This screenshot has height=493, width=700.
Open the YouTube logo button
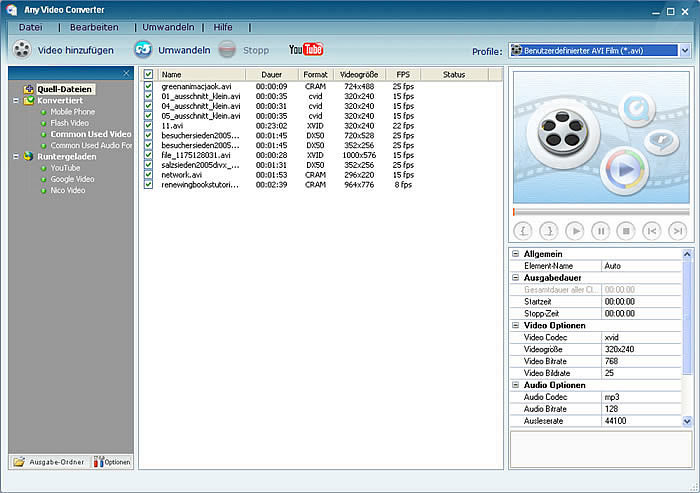tap(306, 49)
